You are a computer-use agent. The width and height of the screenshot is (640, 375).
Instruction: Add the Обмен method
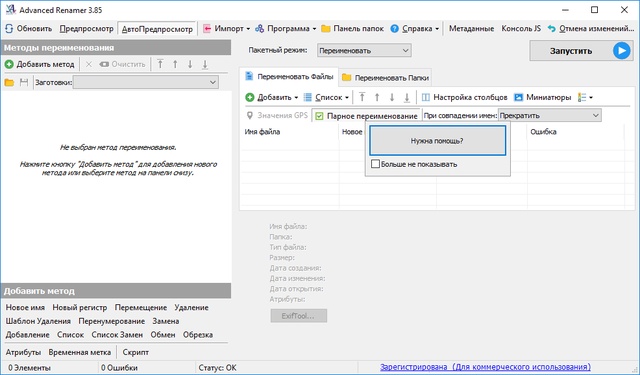pyautogui.click(x=163, y=335)
